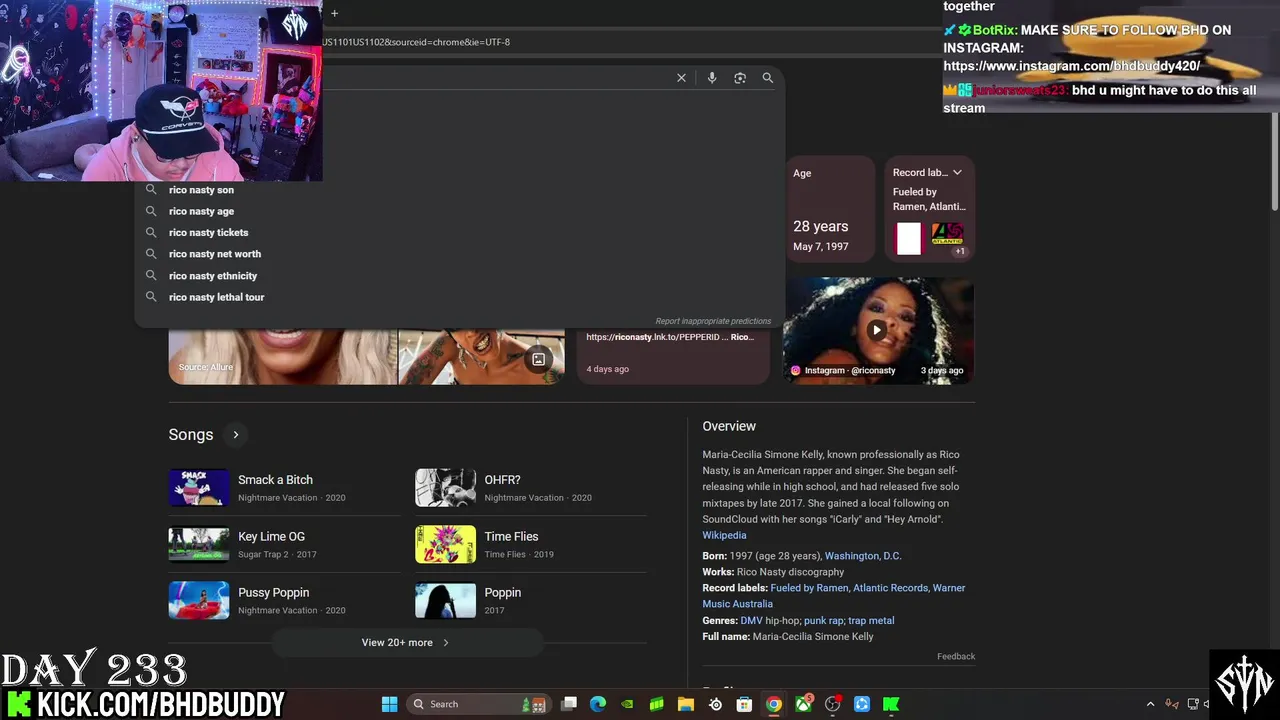
Task: Open File Explorer folder icon in taskbar
Action: pos(686,704)
